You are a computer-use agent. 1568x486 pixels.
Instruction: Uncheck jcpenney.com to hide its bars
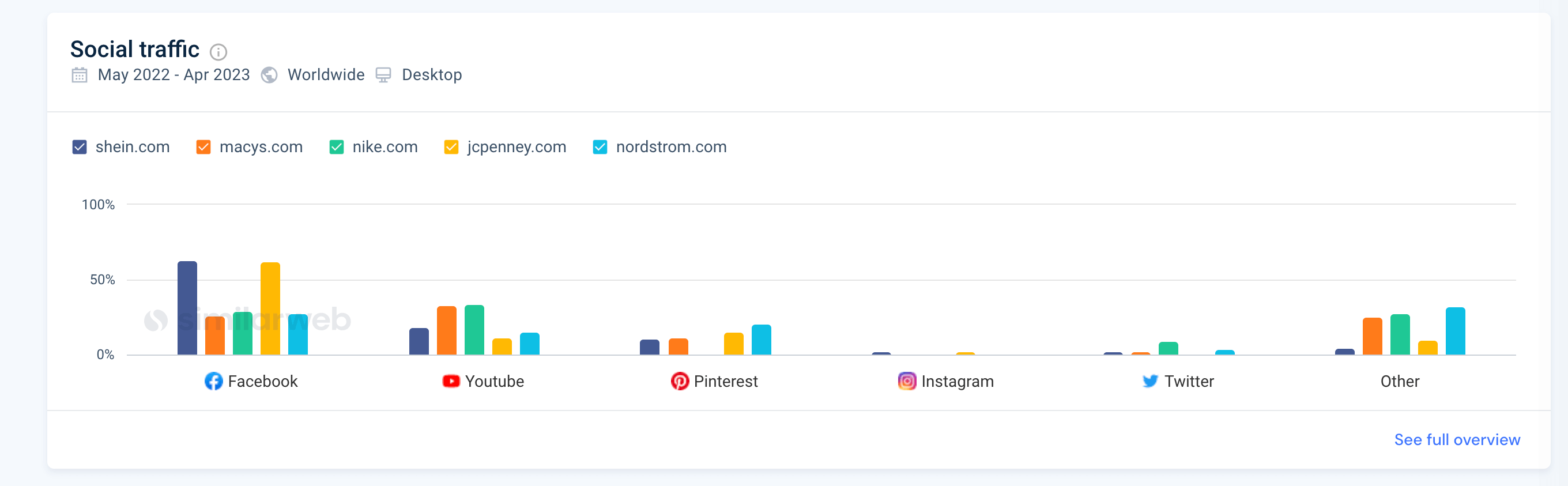(x=451, y=147)
